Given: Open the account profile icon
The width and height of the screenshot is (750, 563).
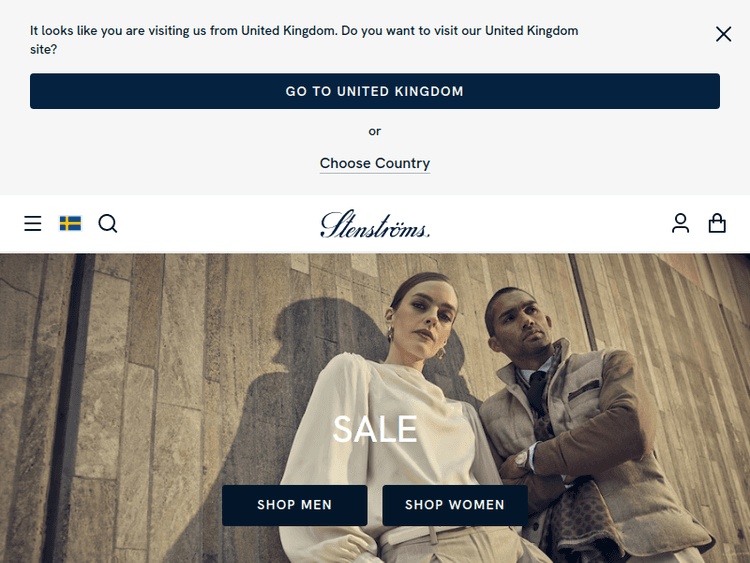Looking at the screenshot, I should pyautogui.click(x=680, y=223).
